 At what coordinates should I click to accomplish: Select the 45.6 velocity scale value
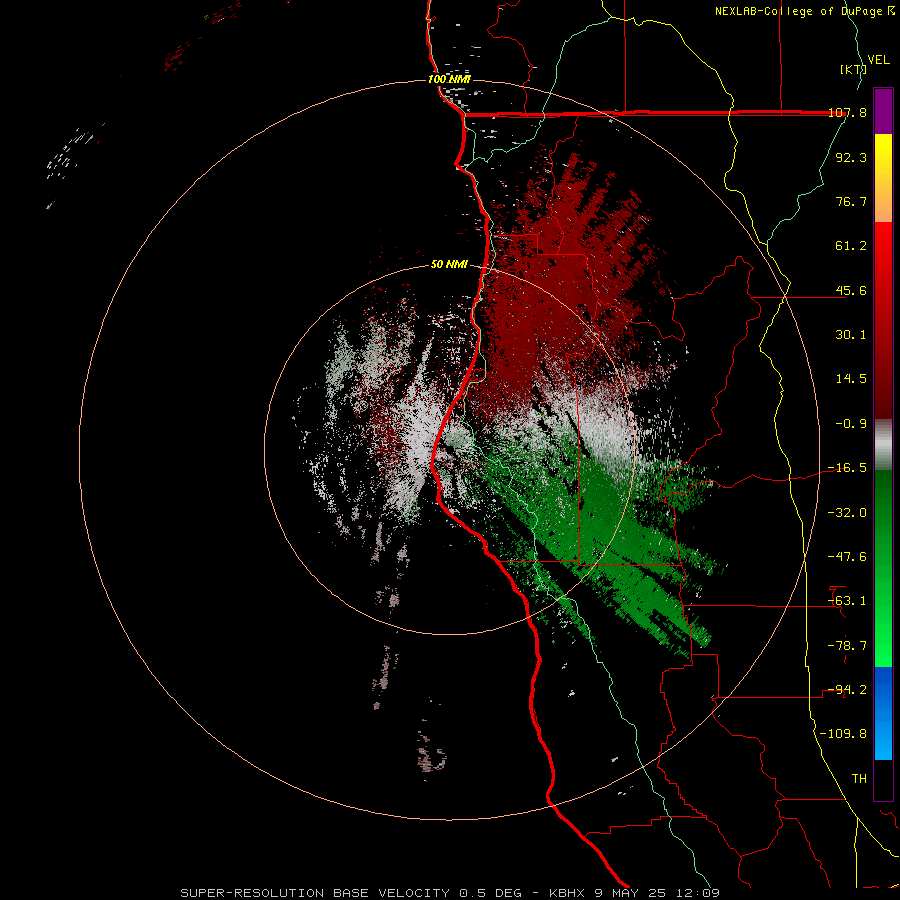tap(851, 290)
